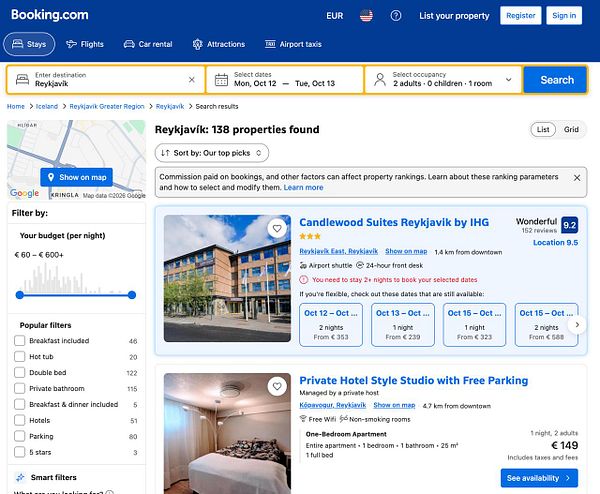Check the Double bed filter
The height and width of the screenshot is (494, 600).
(x=20, y=373)
